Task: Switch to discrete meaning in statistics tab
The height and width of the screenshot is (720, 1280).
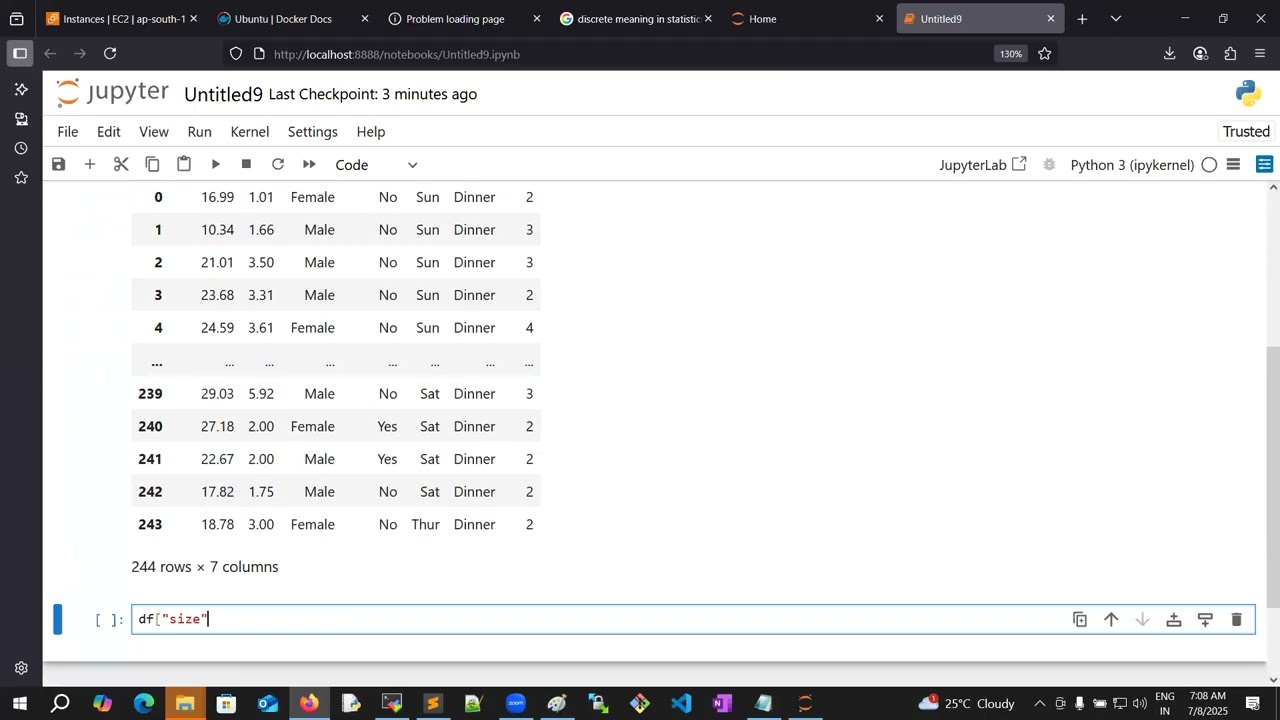Action: point(637,19)
